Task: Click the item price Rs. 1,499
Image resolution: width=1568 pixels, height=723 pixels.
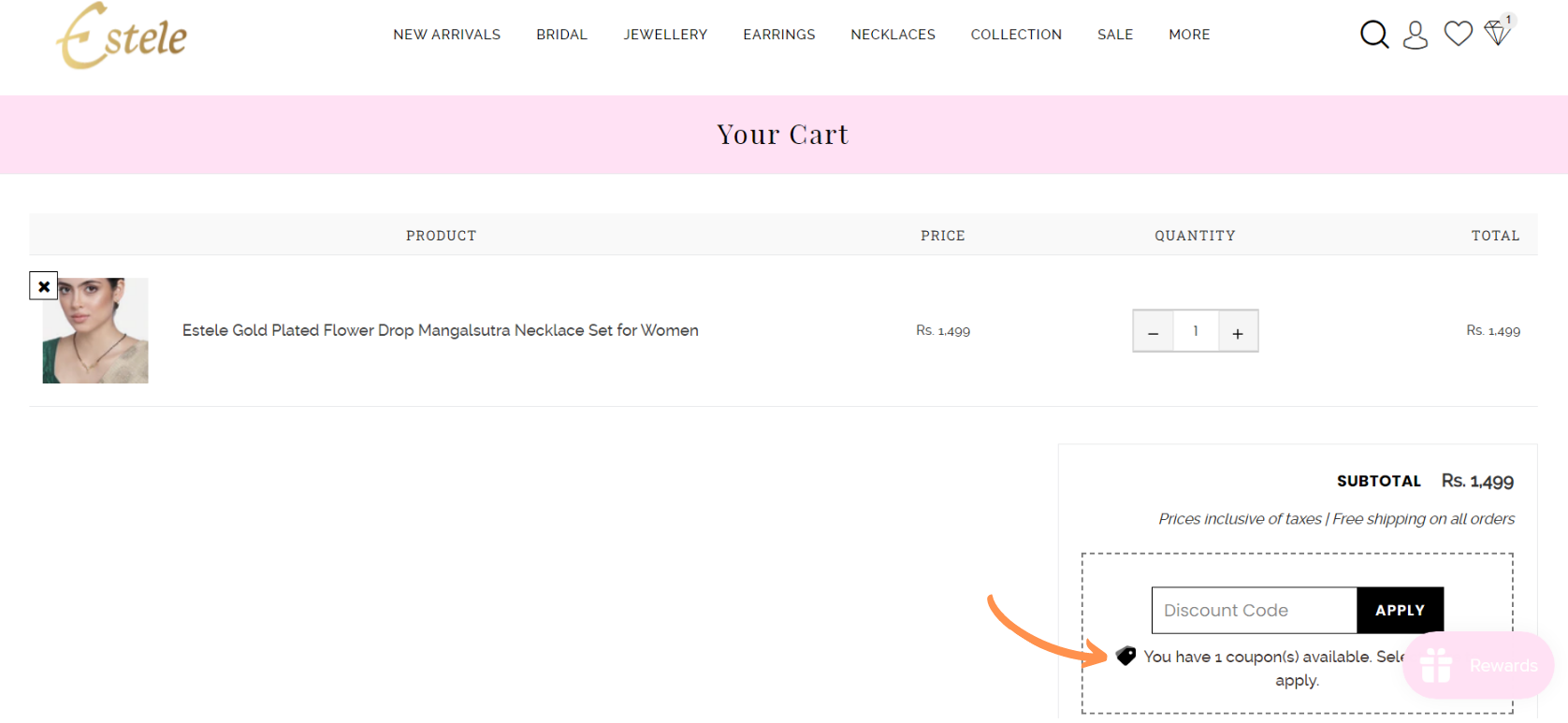Action: (943, 330)
